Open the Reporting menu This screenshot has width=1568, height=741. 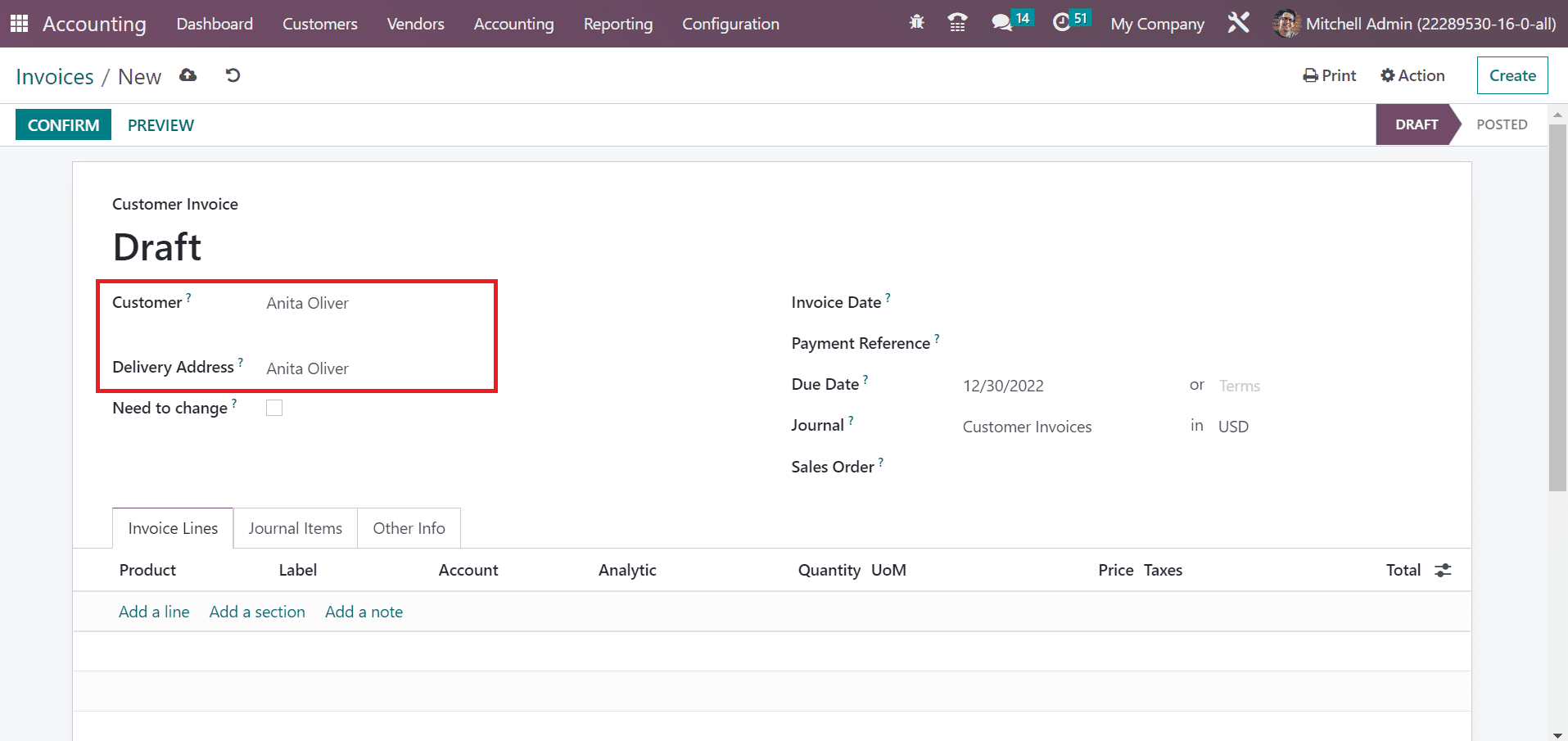pos(618,24)
